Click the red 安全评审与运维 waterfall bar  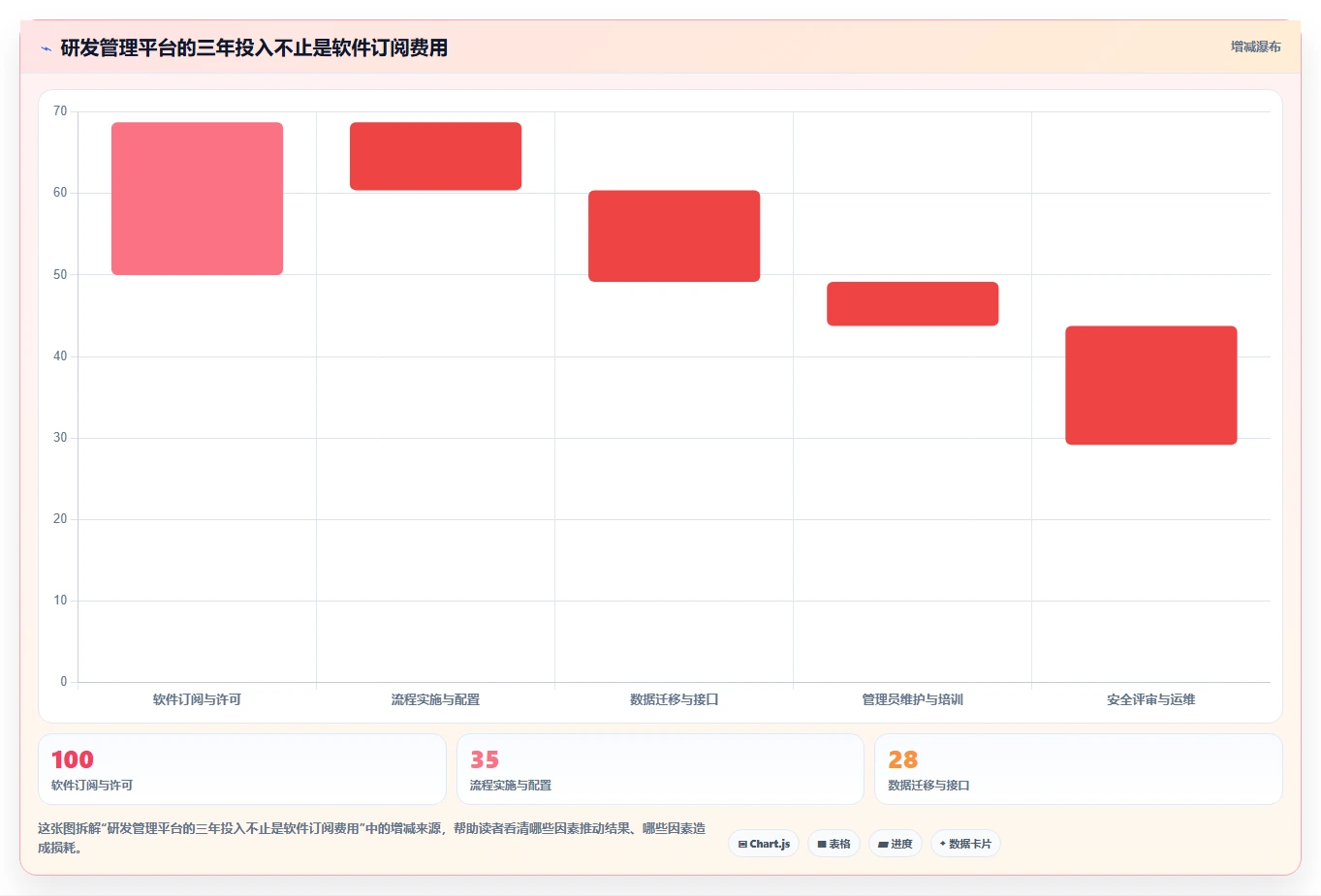pyautogui.click(x=1150, y=386)
